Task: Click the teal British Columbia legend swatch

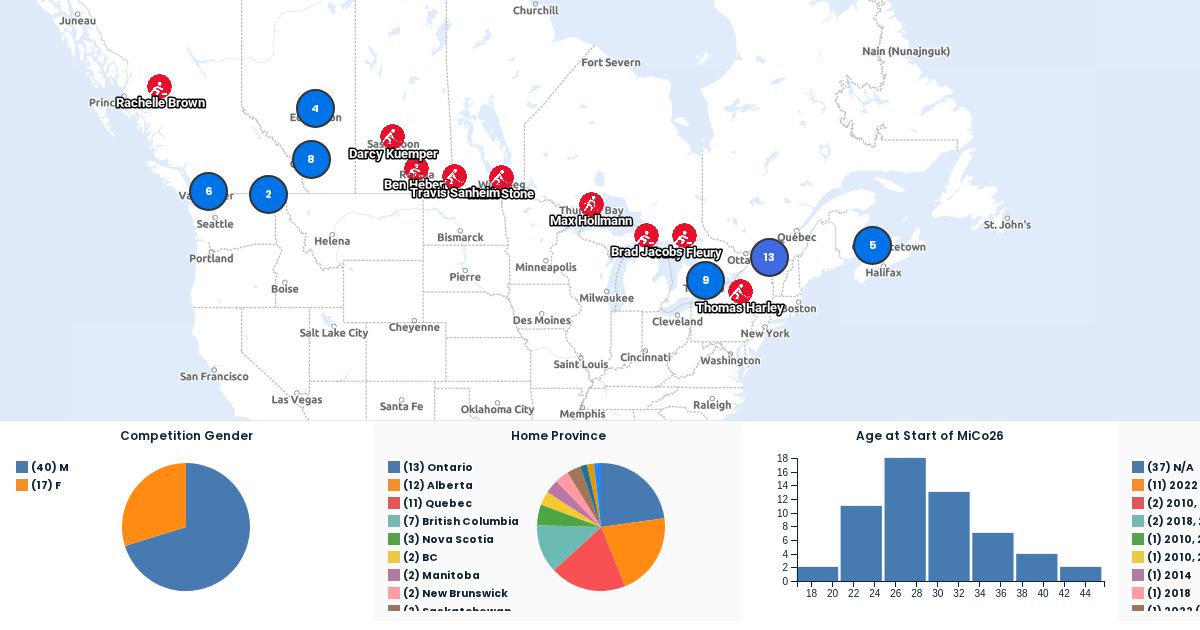Action: [x=394, y=521]
